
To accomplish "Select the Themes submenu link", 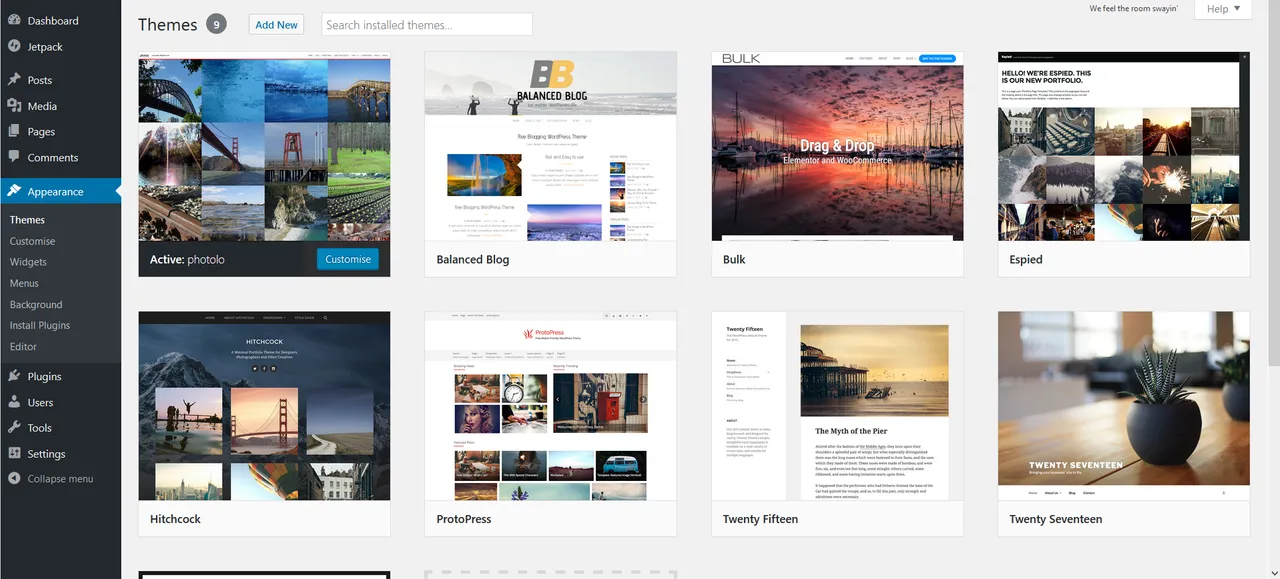I will (27, 220).
